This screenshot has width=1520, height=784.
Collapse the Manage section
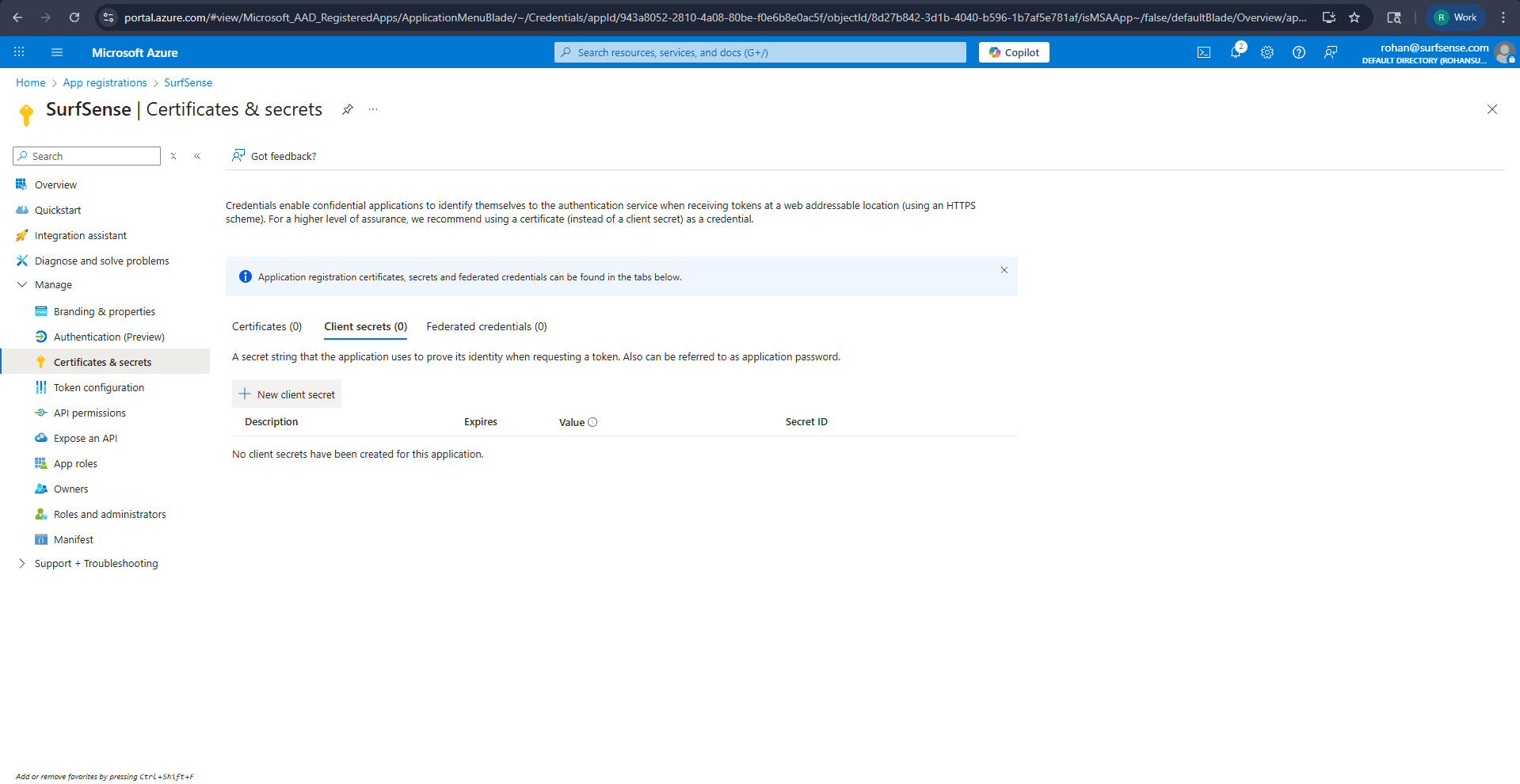click(22, 284)
